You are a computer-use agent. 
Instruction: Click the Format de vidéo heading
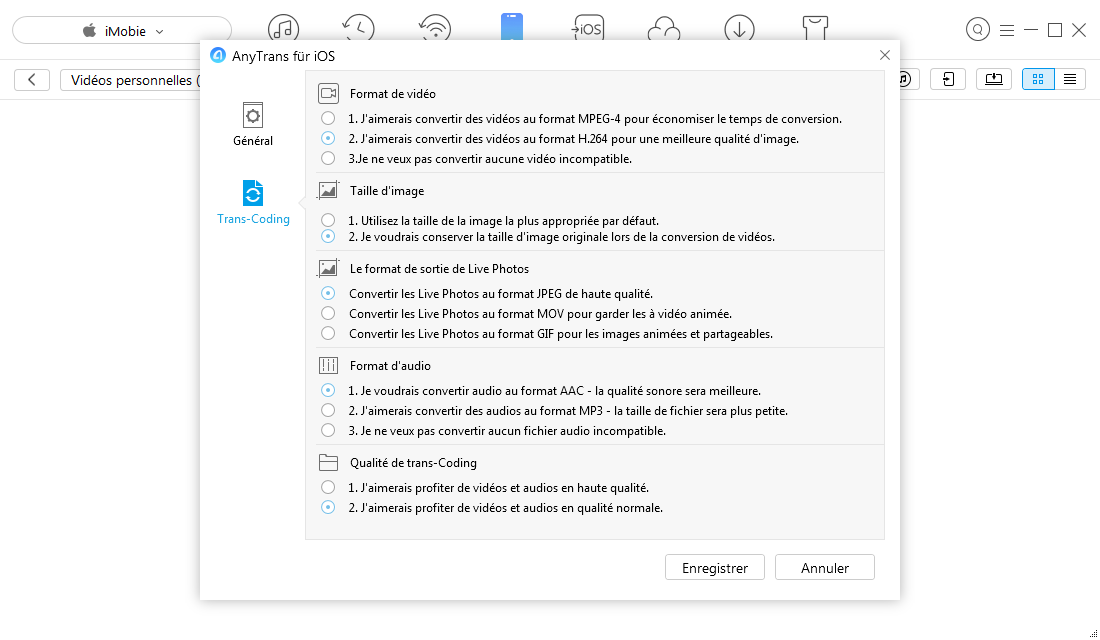coord(392,93)
